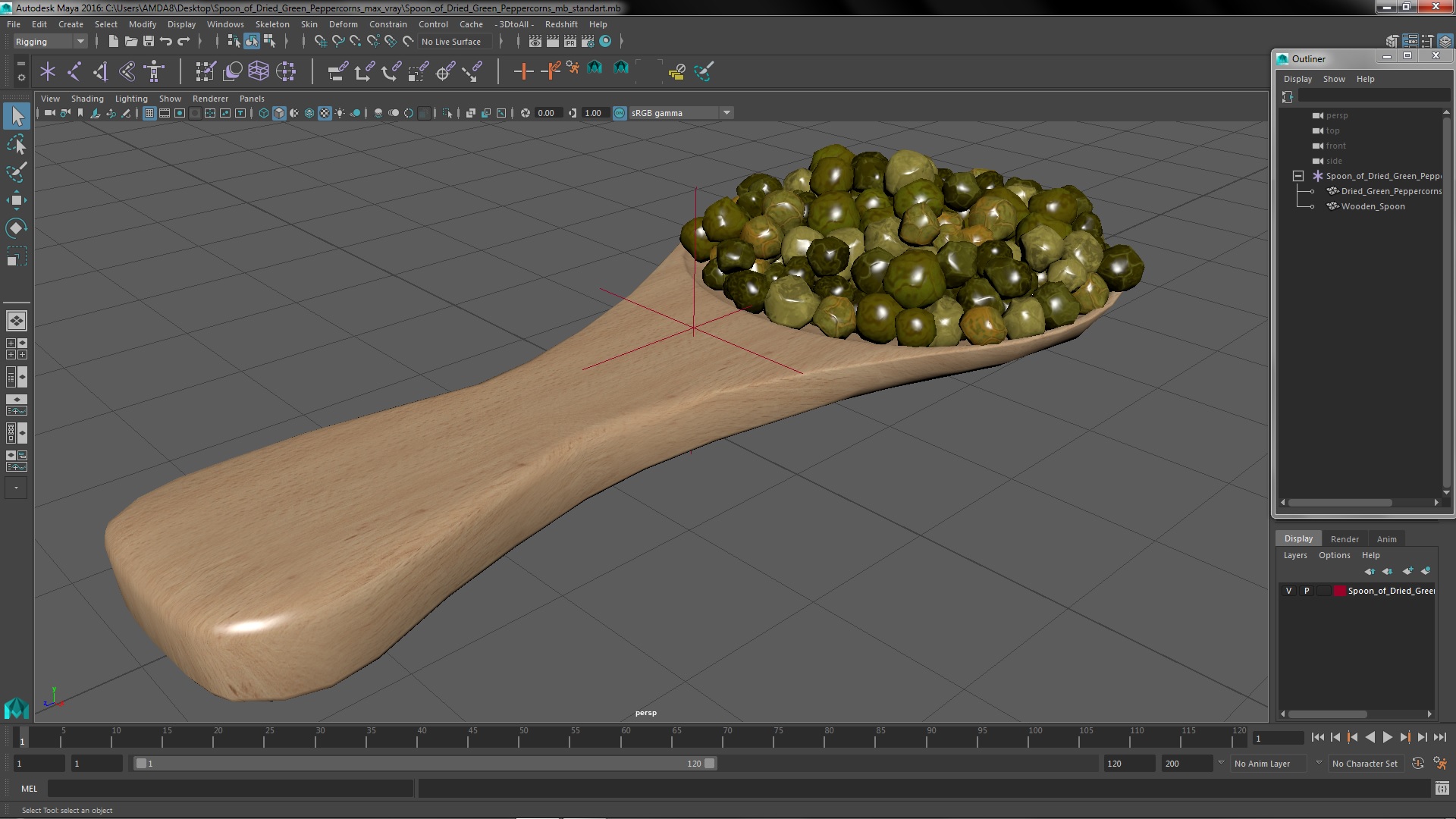Choose the Move tool in the toolbox
1456x819 pixels.
[x=17, y=200]
